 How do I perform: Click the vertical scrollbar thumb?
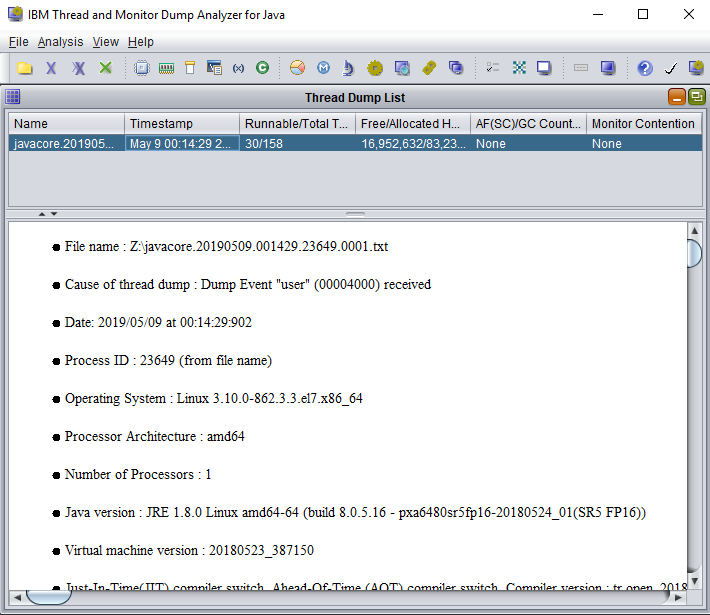[x=694, y=253]
